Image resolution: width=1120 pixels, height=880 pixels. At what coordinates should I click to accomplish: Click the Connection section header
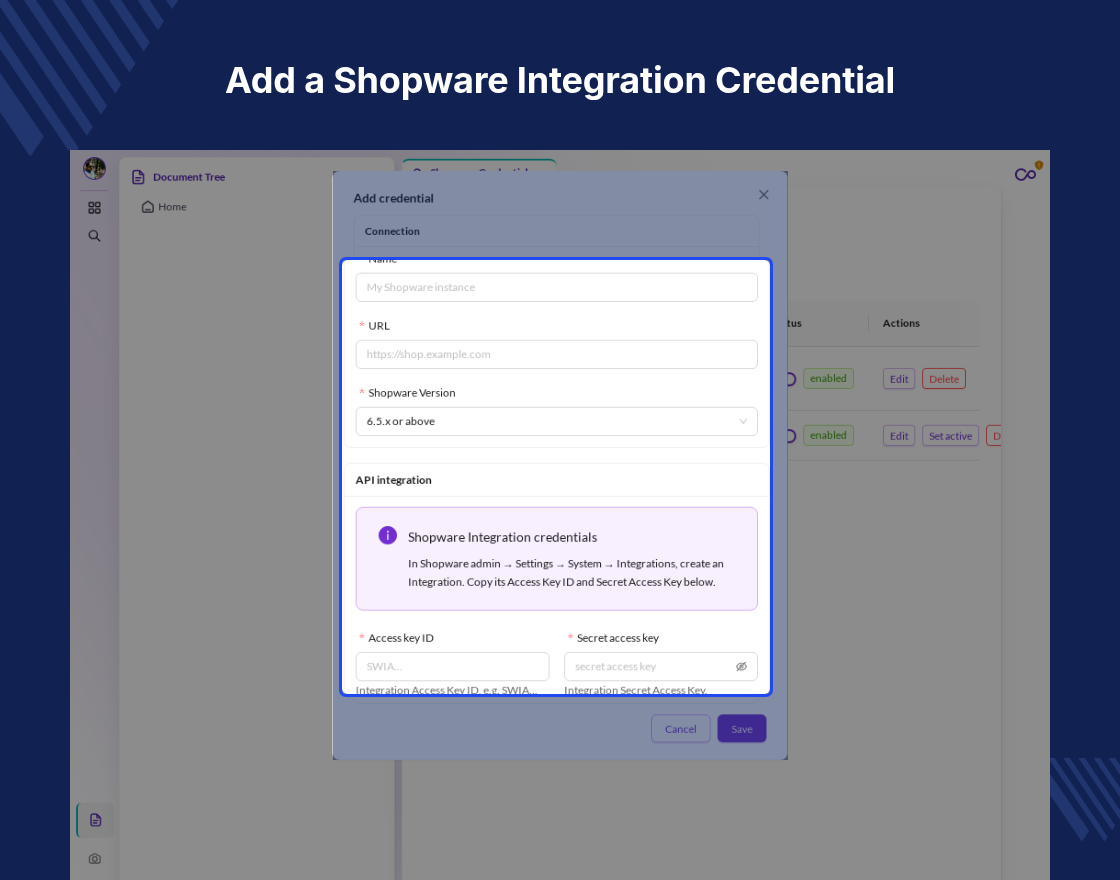[392, 231]
